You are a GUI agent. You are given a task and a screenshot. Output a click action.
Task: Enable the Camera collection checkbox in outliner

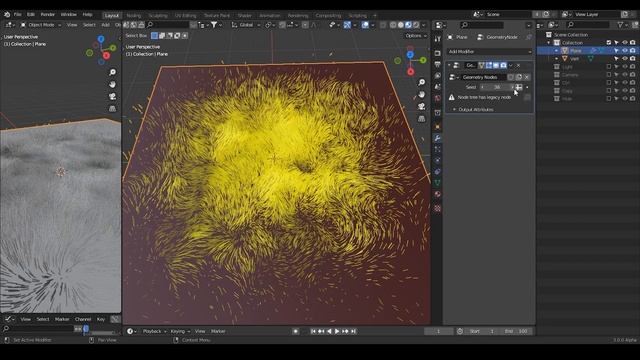pyautogui.click(x=609, y=75)
